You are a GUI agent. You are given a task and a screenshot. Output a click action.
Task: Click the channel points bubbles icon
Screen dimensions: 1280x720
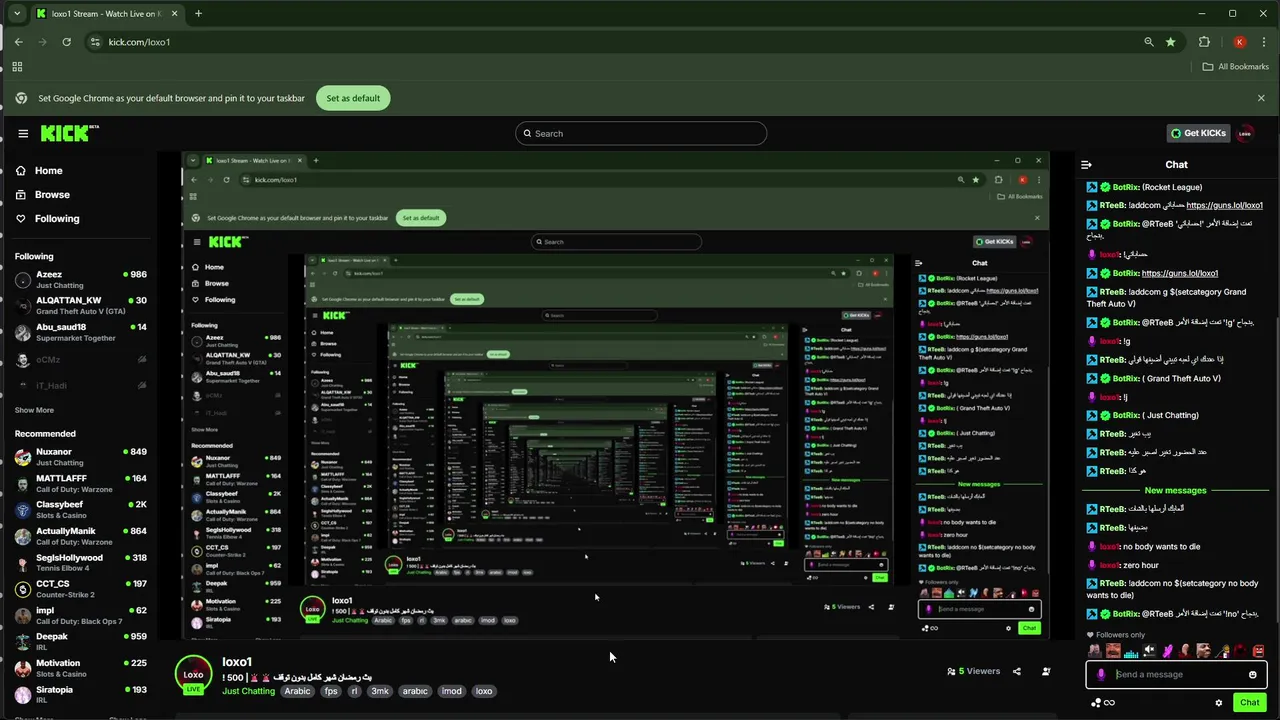1096,702
